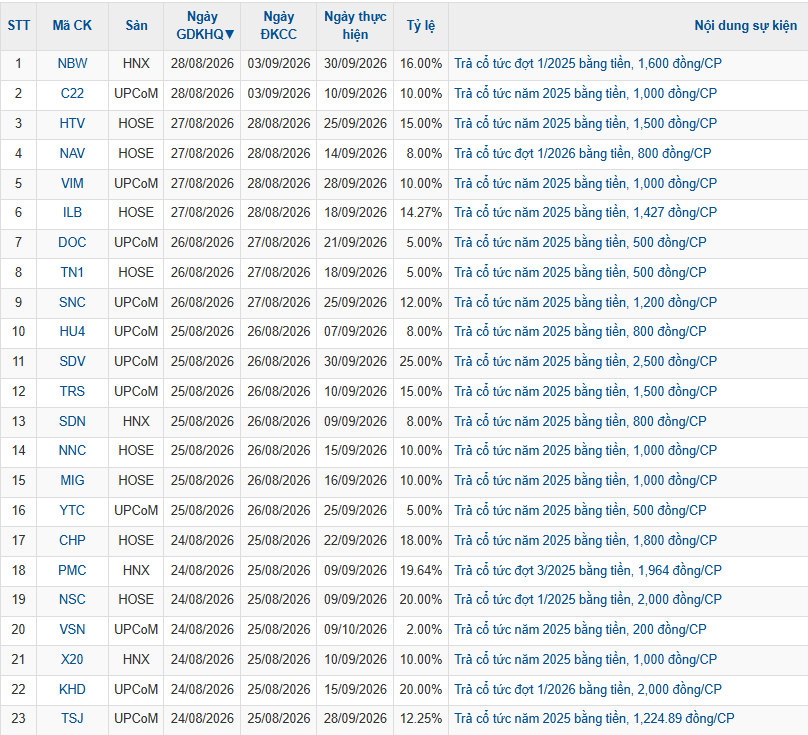
Task: Open stock code NAV
Action: tap(72, 153)
